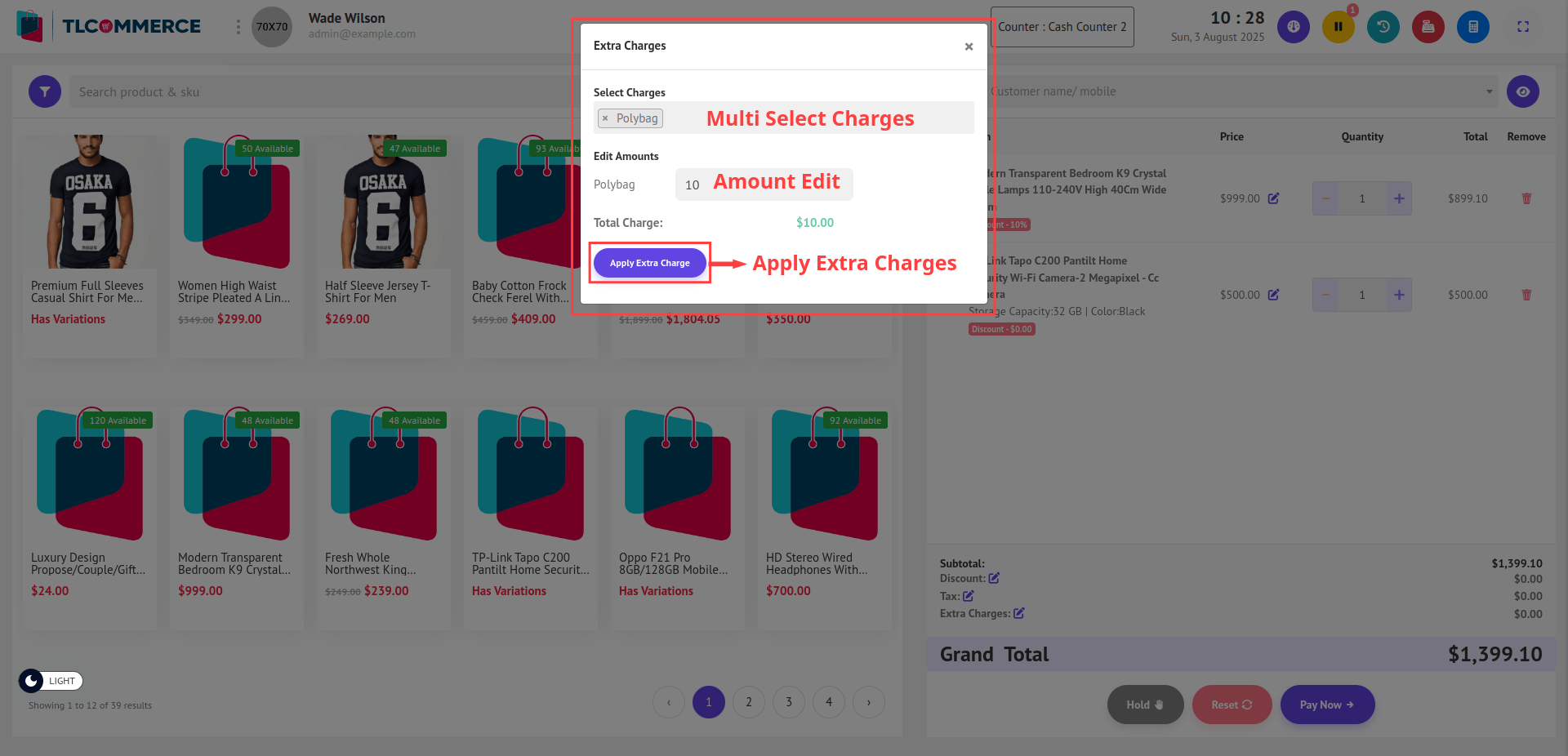Edit the Extra Charges in cart summary

point(1018,613)
